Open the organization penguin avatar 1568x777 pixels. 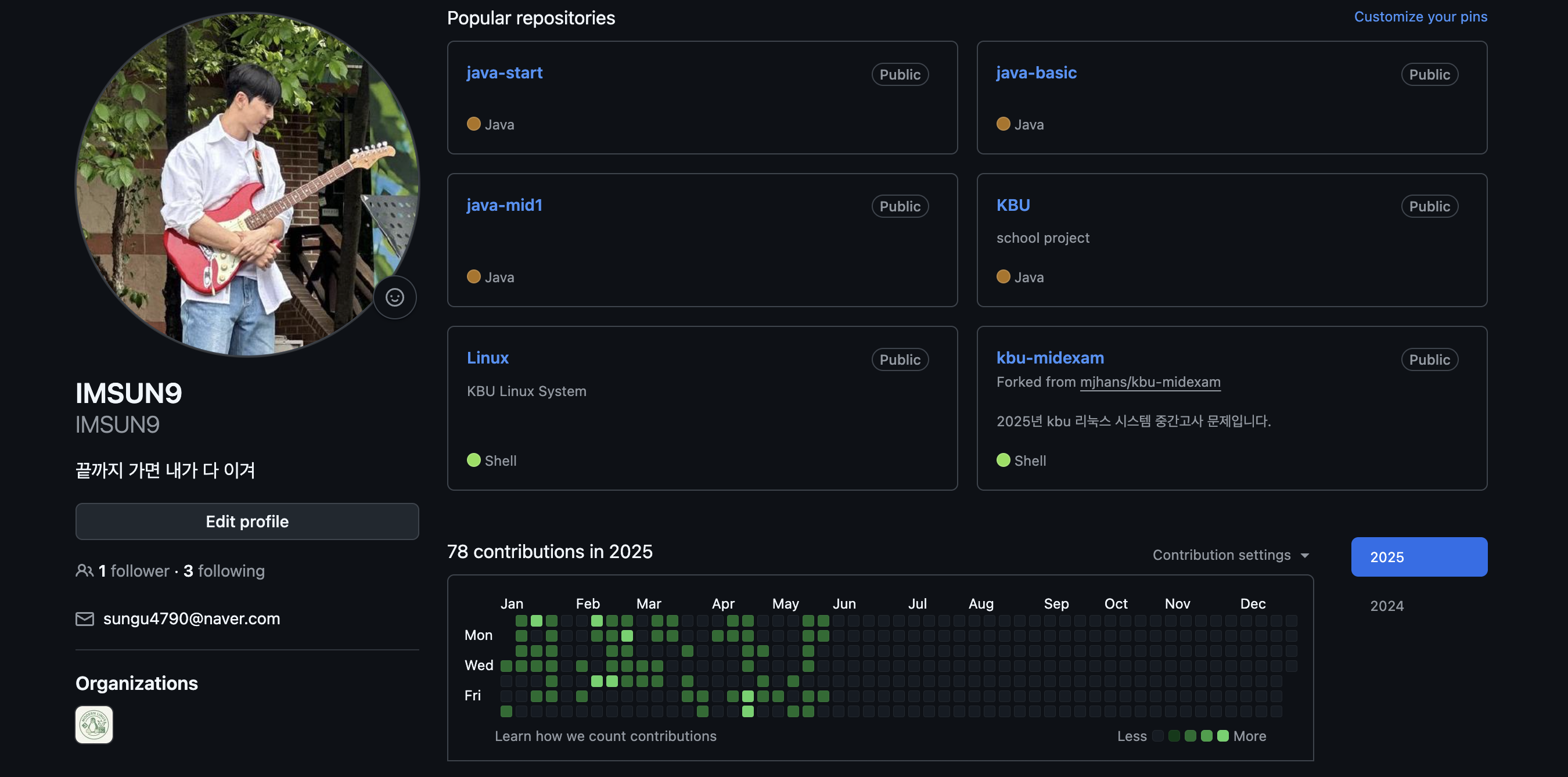93,725
